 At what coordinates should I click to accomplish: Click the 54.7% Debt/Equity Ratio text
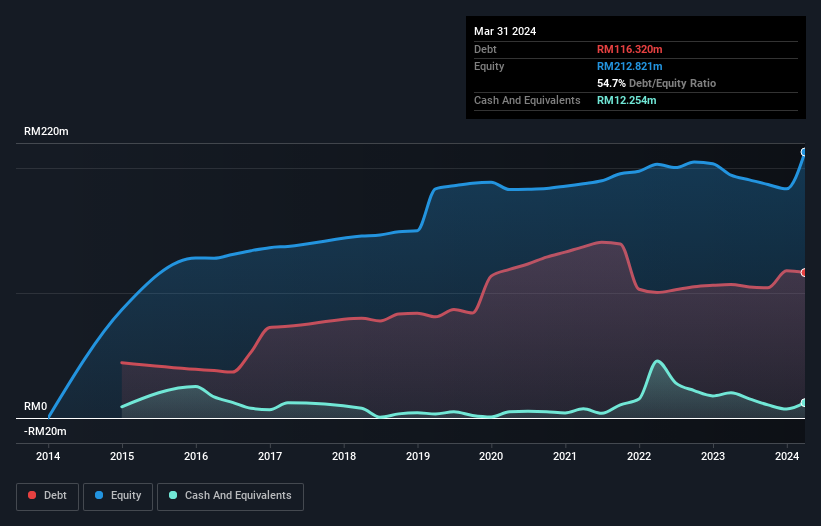[x=657, y=83]
